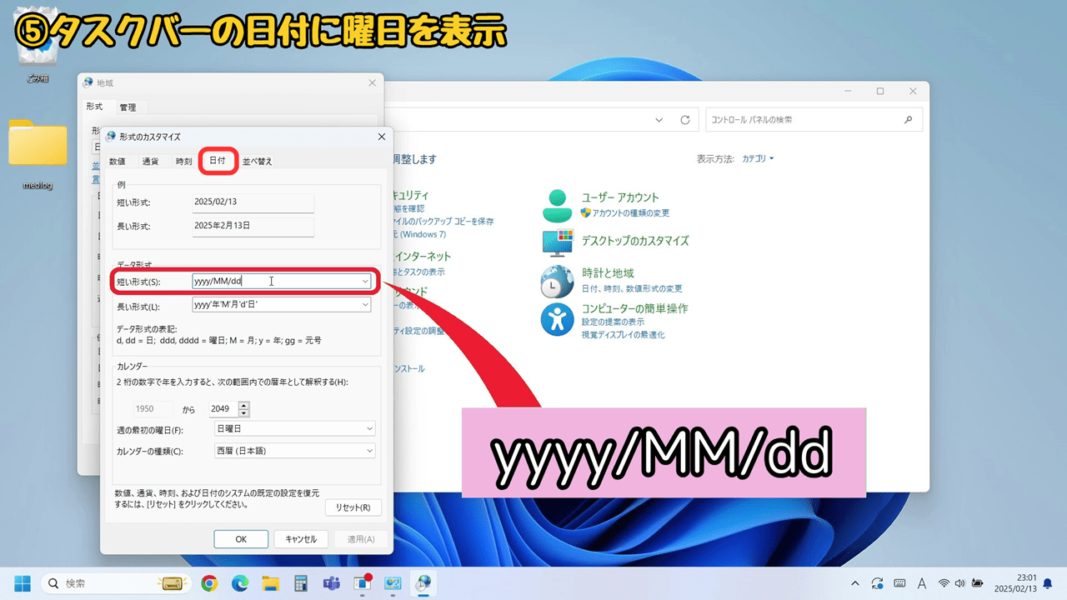Launch Chrome from the taskbar

[209, 583]
